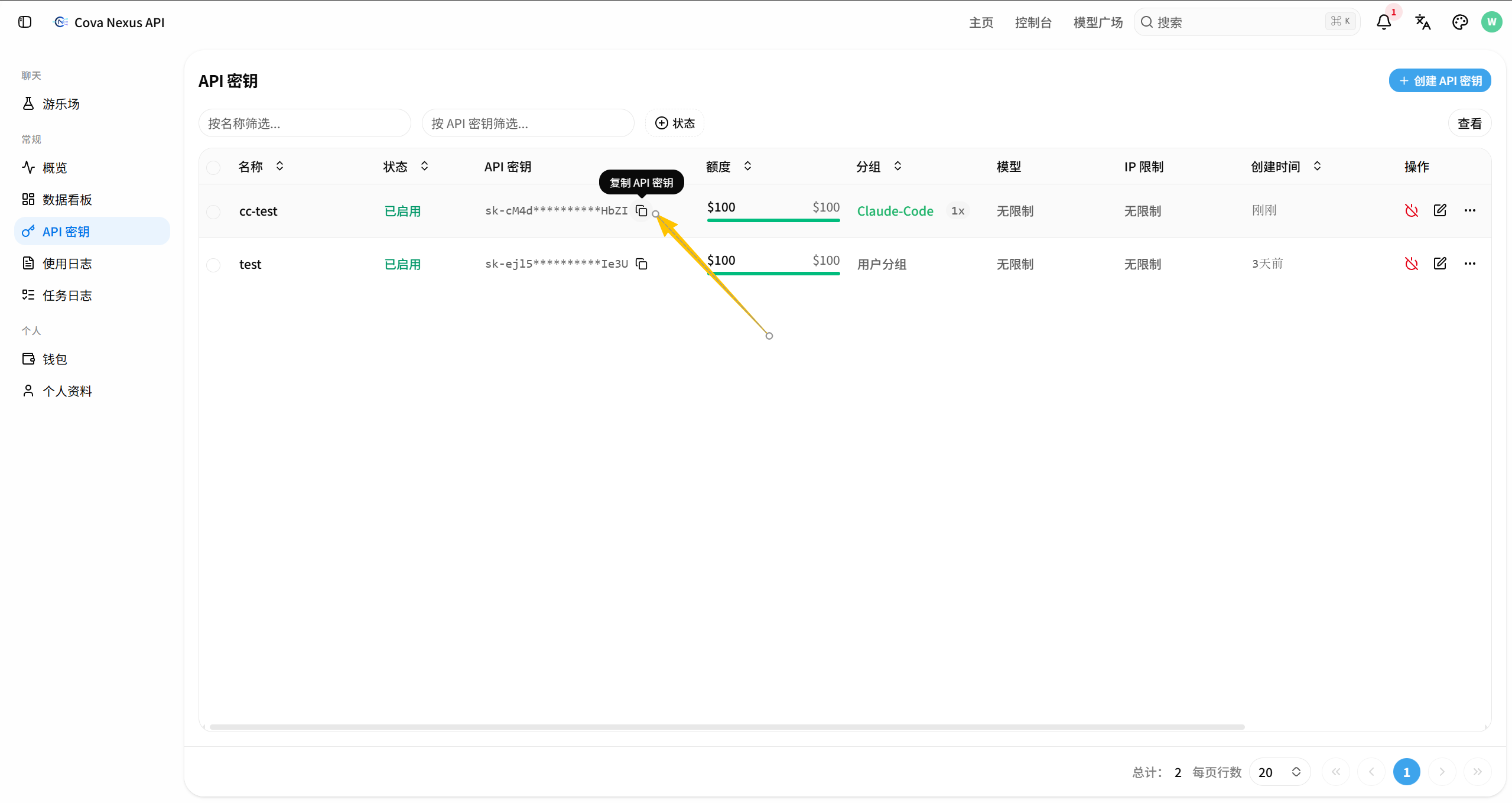Image resolution: width=1512 pixels, height=803 pixels.
Task: Toggle the select-all header checkbox
Action: [x=213, y=167]
